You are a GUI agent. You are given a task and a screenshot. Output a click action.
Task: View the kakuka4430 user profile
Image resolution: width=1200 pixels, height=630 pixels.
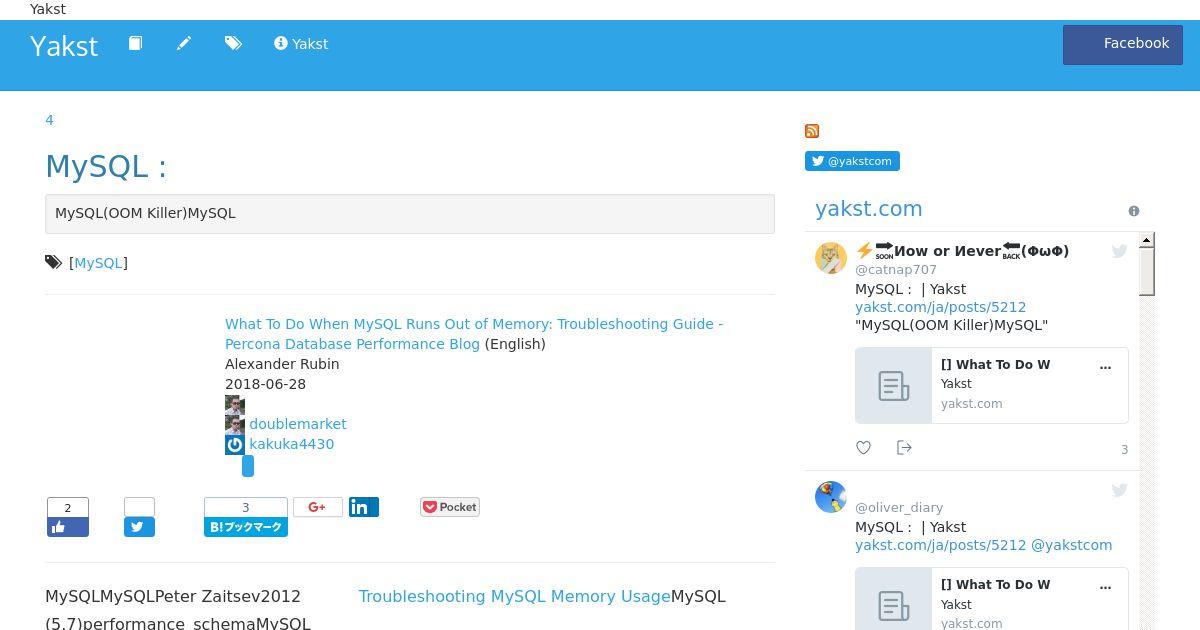click(291, 444)
